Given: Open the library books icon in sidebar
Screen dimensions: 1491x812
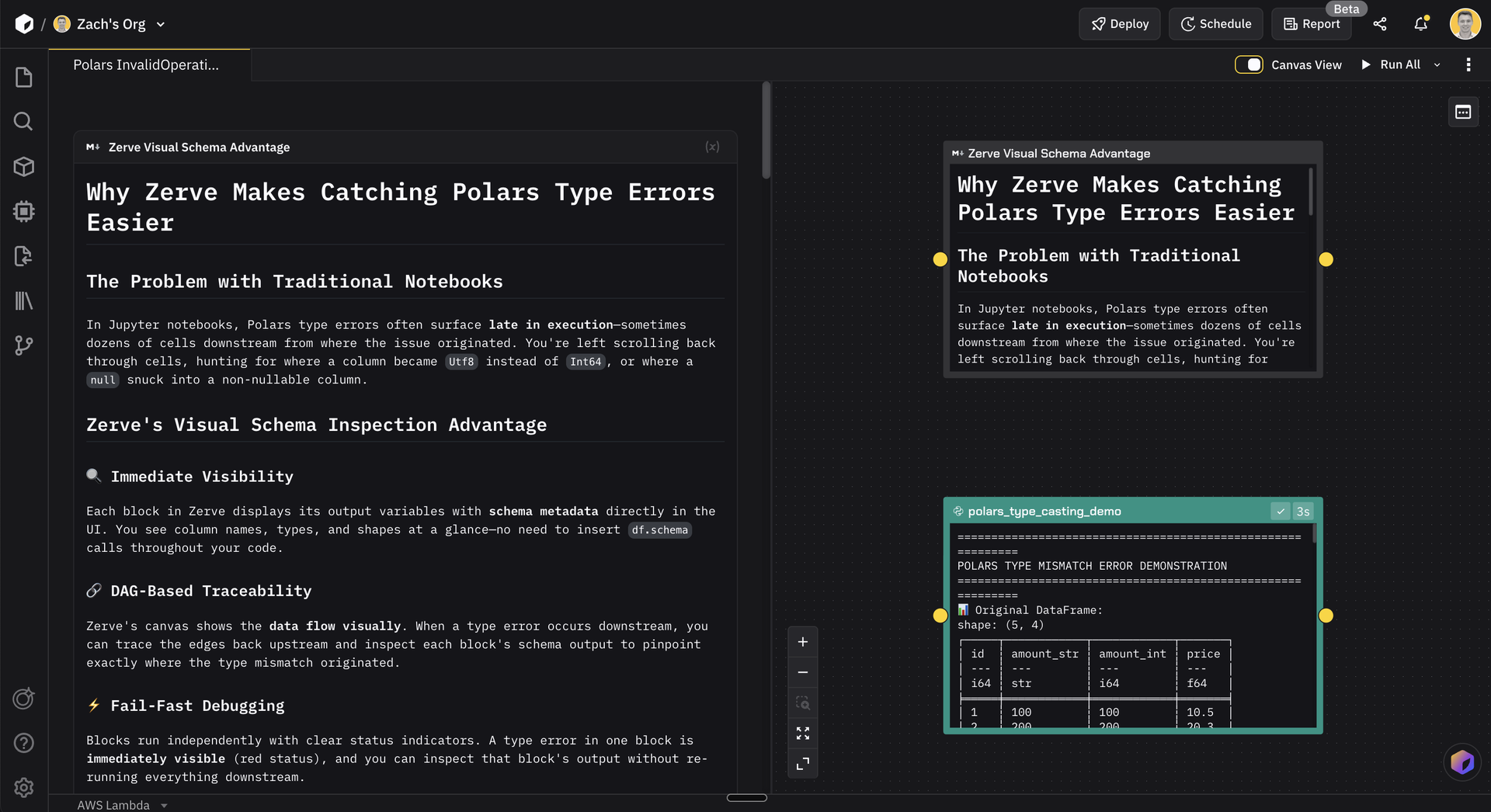Looking at the screenshot, I should click(x=24, y=300).
